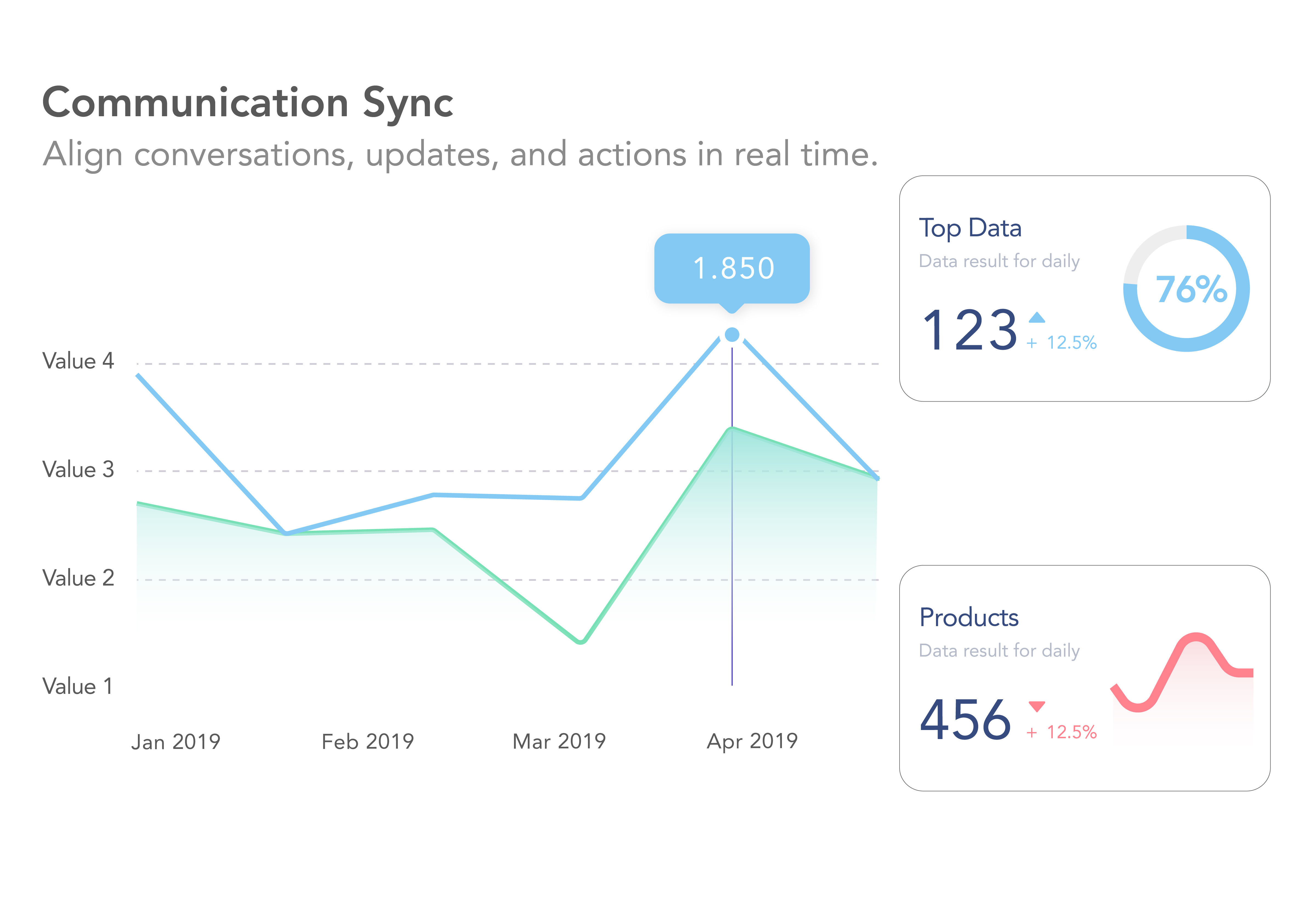Screen dimensions: 1316x923
Task: Select the Jan 2019 axis label
Action: (176, 741)
